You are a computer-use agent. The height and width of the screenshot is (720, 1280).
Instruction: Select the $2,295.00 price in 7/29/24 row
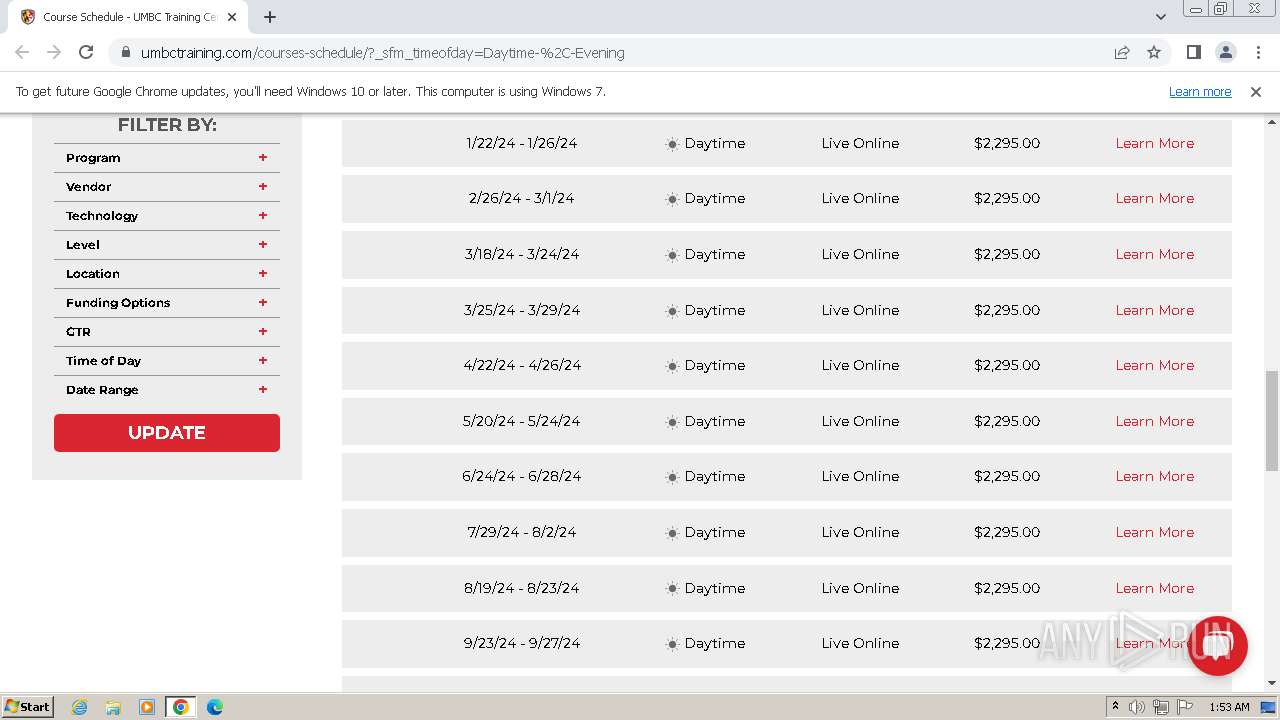[x=1007, y=532]
